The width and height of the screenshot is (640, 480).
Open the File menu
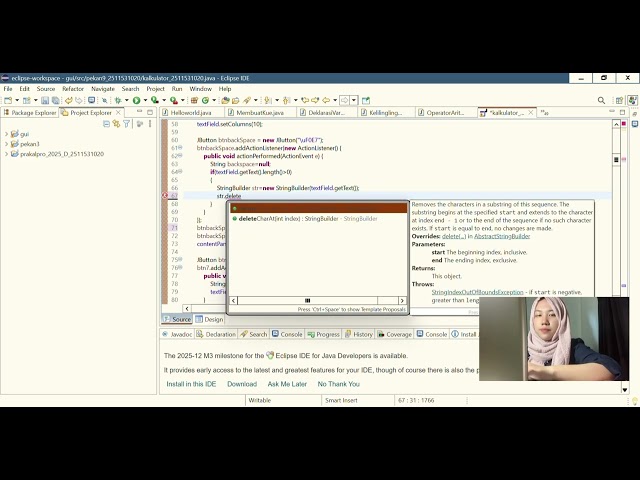[8, 89]
